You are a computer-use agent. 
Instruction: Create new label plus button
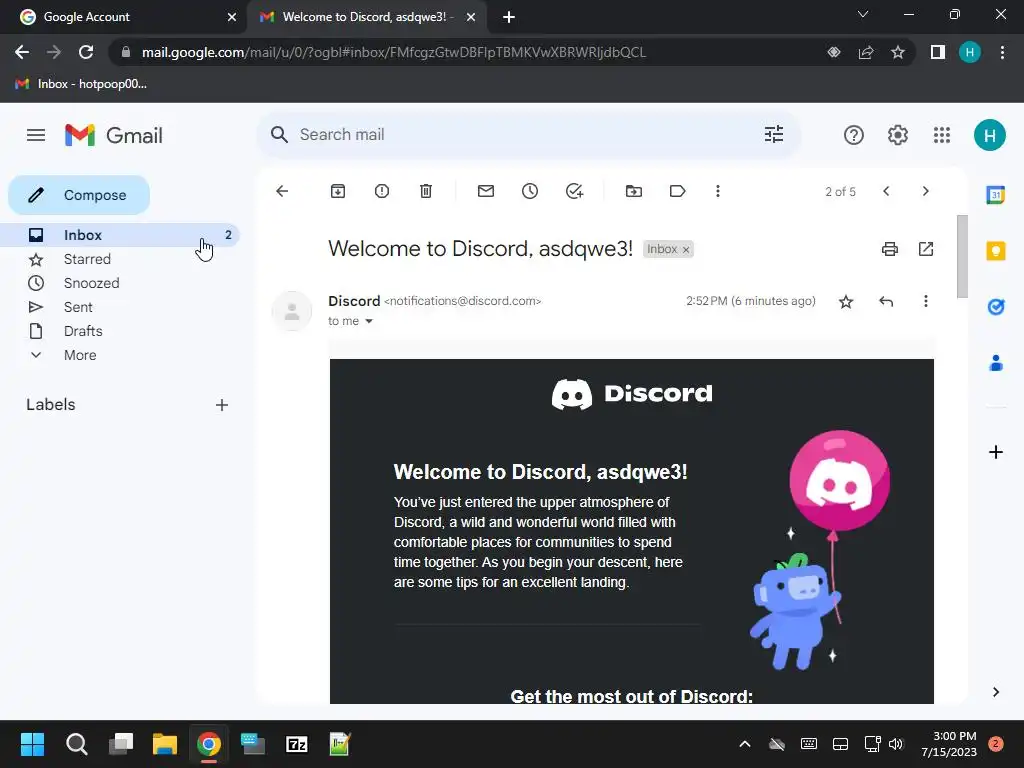tap(222, 405)
